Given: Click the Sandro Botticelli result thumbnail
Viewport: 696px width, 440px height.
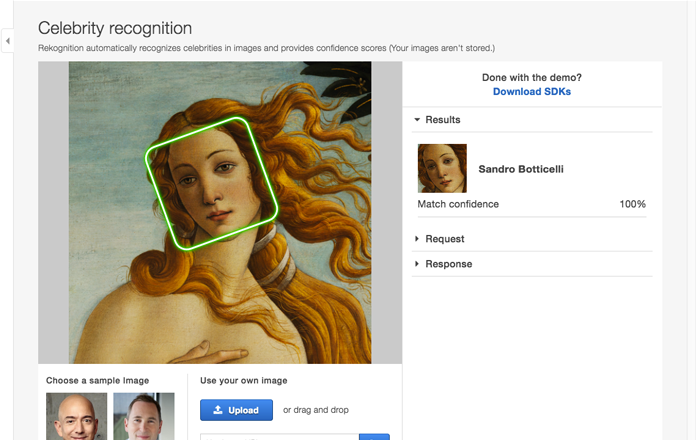Looking at the screenshot, I should (x=442, y=168).
